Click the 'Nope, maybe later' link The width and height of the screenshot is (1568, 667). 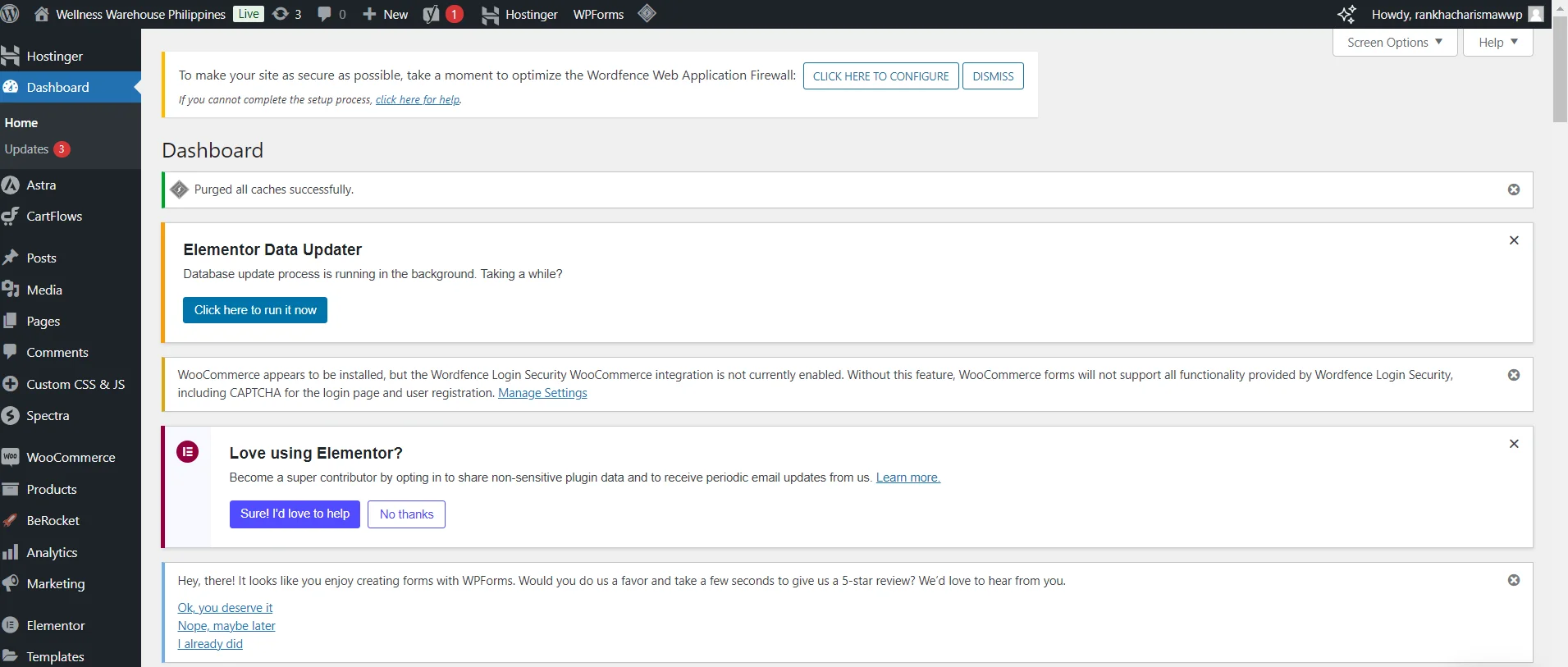(226, 626)
